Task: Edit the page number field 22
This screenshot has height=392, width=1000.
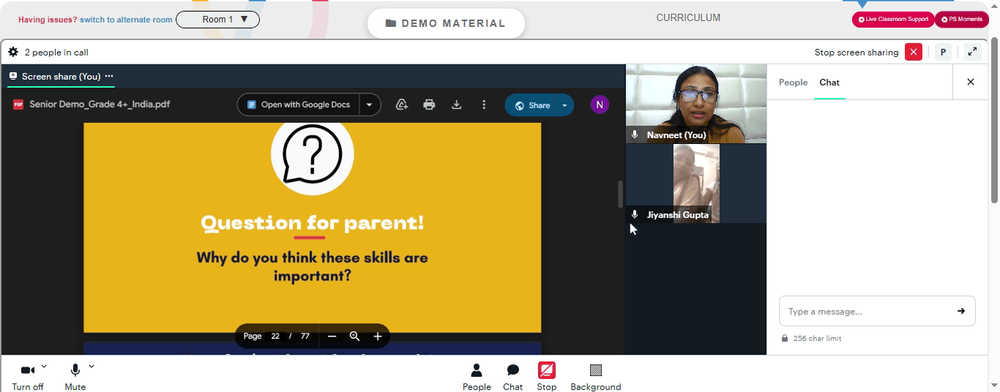Action: tap(276, 336)
